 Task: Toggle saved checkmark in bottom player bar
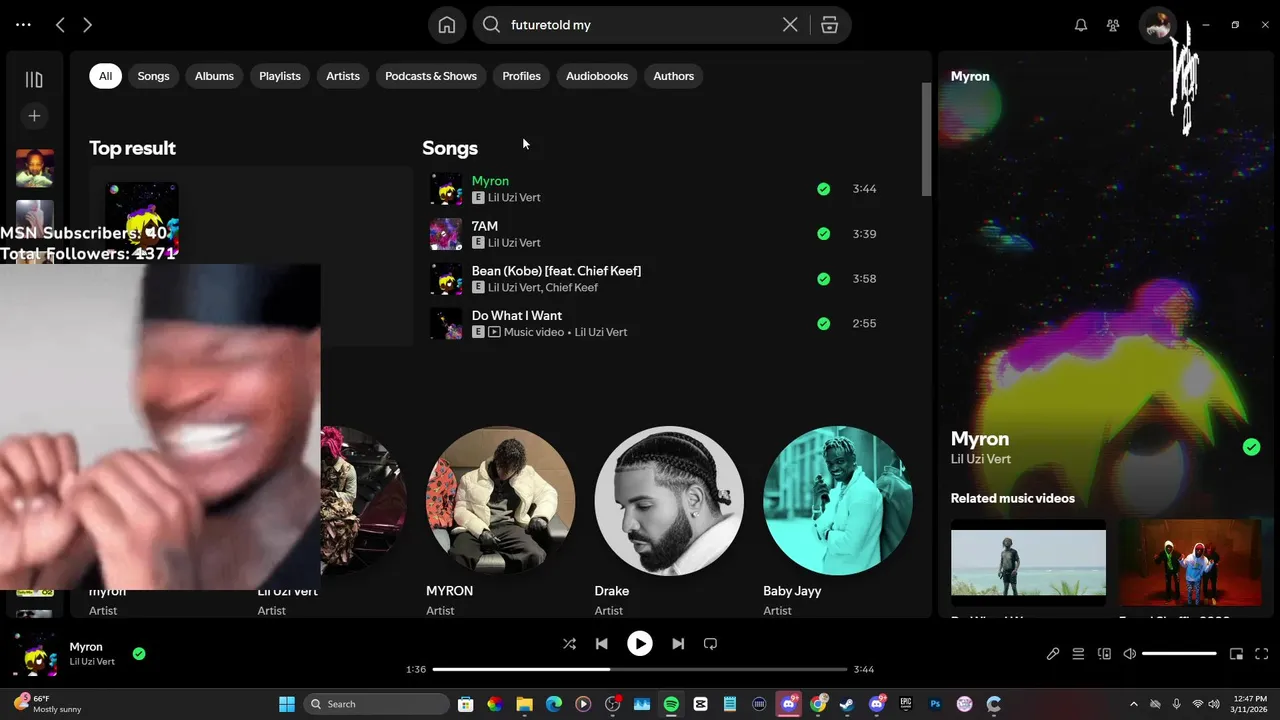(x=139, y=654)
